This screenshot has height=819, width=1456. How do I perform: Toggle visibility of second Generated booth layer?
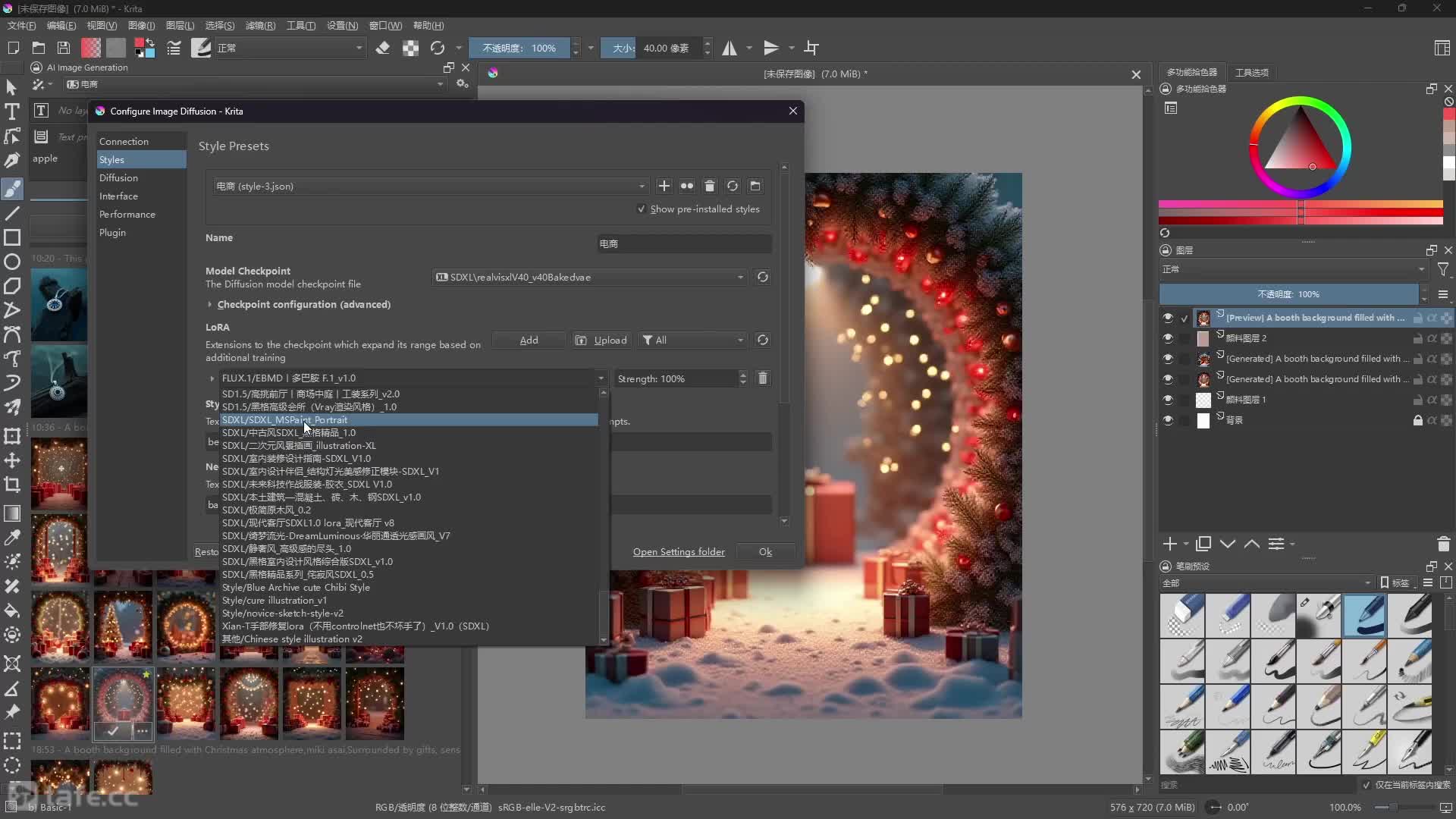(x=1168, y=379)
